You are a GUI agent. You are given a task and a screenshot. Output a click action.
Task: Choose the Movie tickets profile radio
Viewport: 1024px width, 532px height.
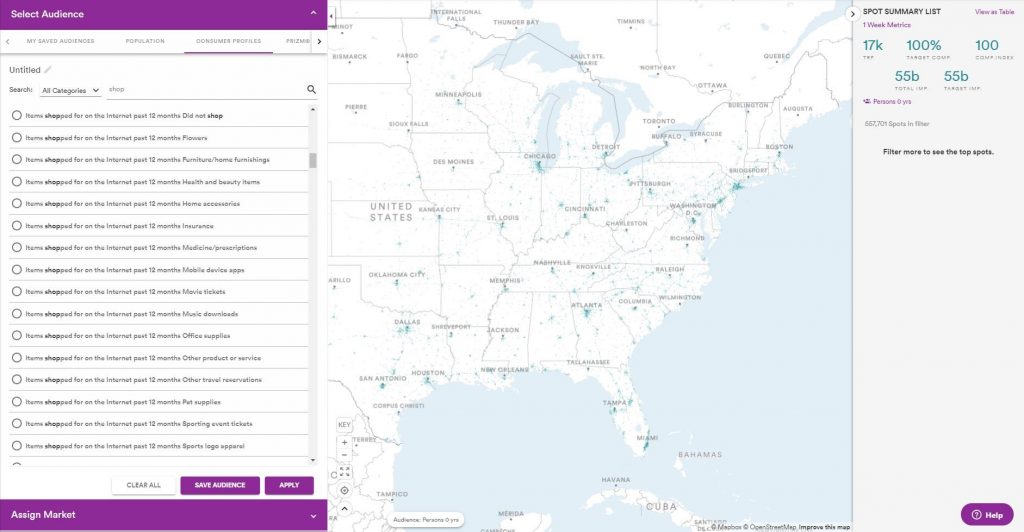17,292
